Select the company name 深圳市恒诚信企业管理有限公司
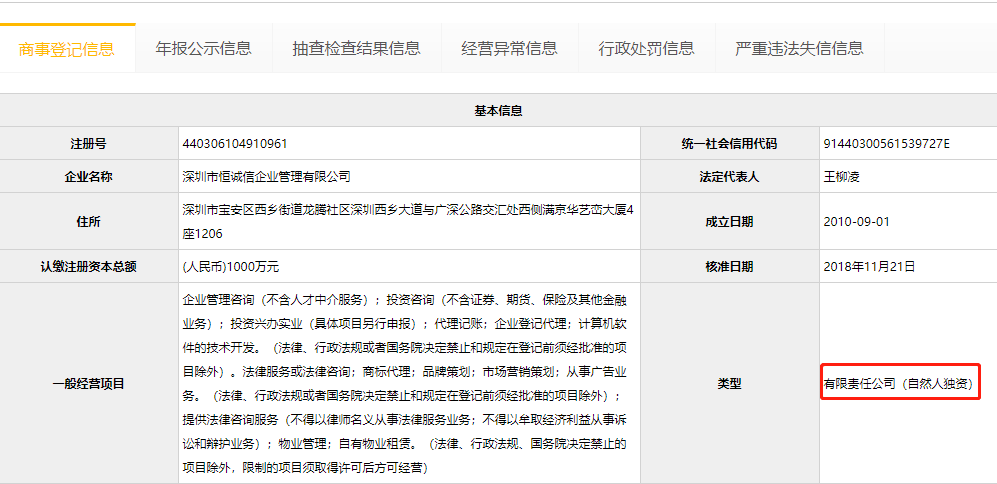Screen dimensions: 997x484 (x=267, y=177)
